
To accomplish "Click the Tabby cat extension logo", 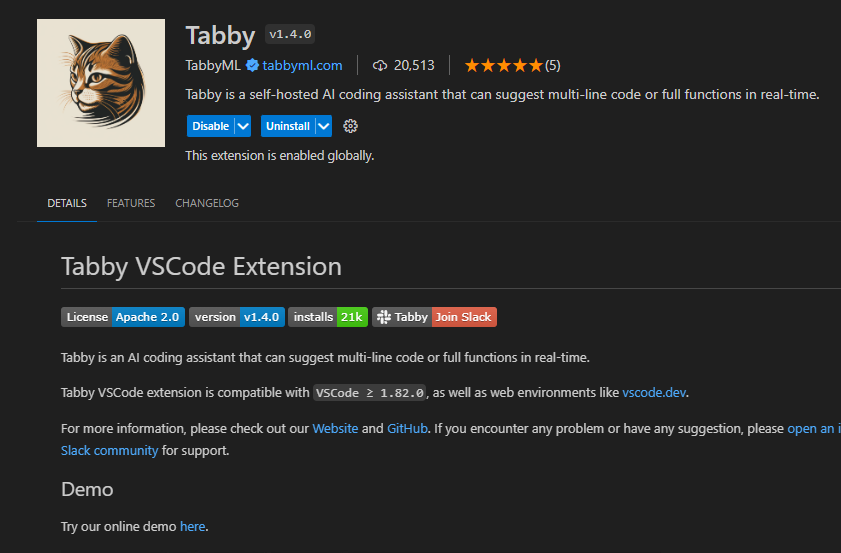I will coord(101,83).
